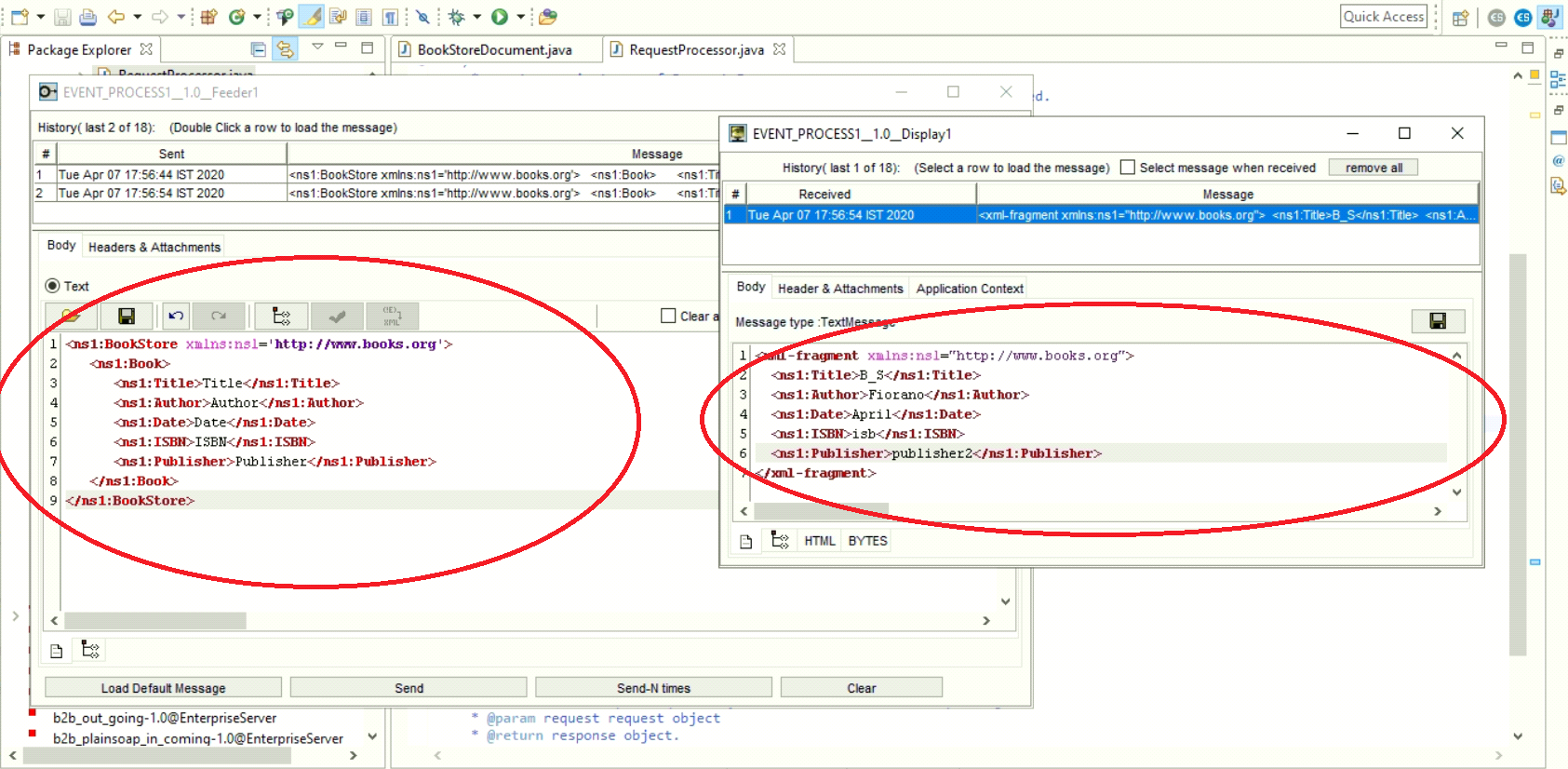Open the Package Explorer view menu
The width and height of the screenshot is (1568, 769).
pyautogui.click(x=317, y=47)
